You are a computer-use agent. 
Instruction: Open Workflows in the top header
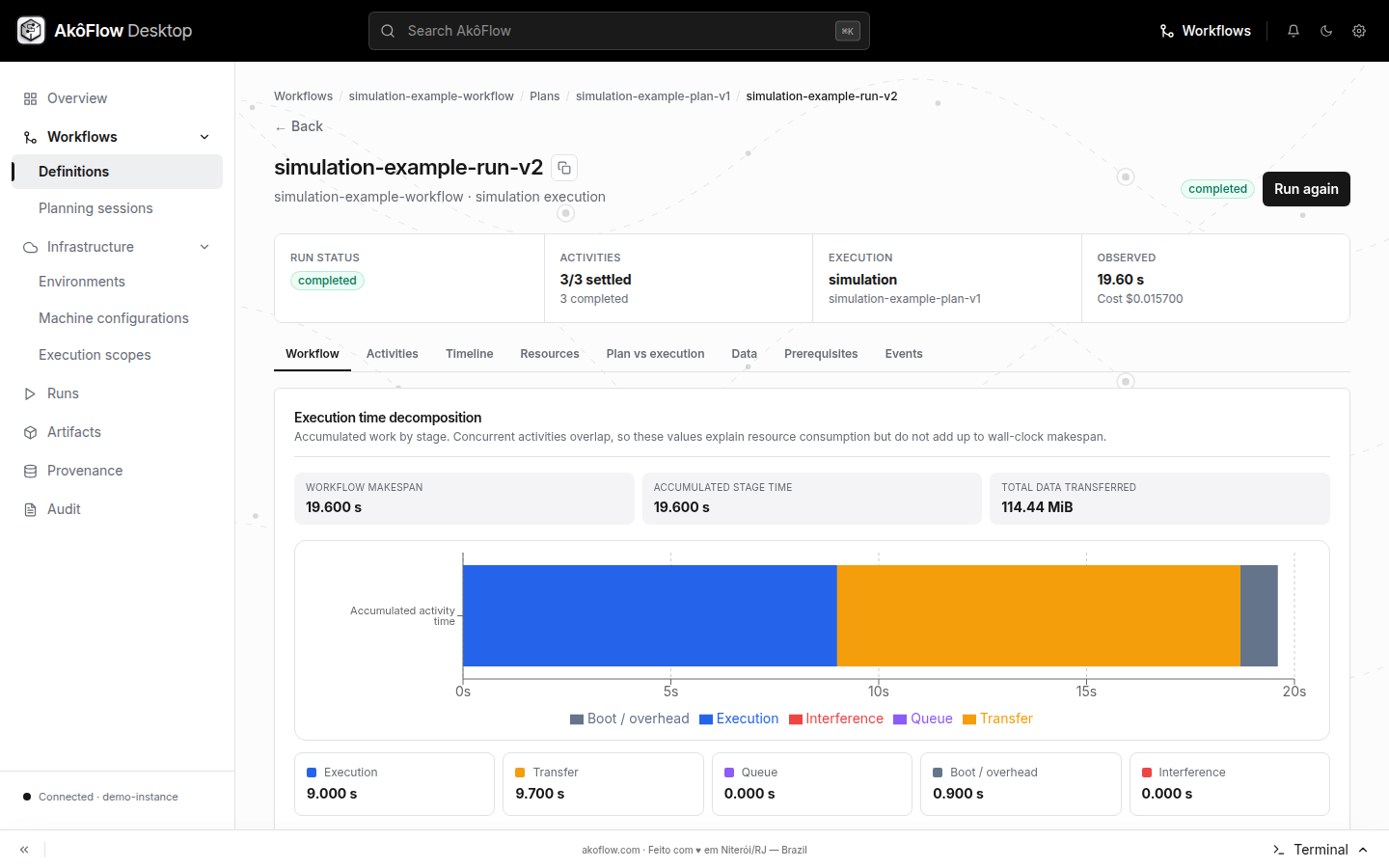pos(1206,31)
